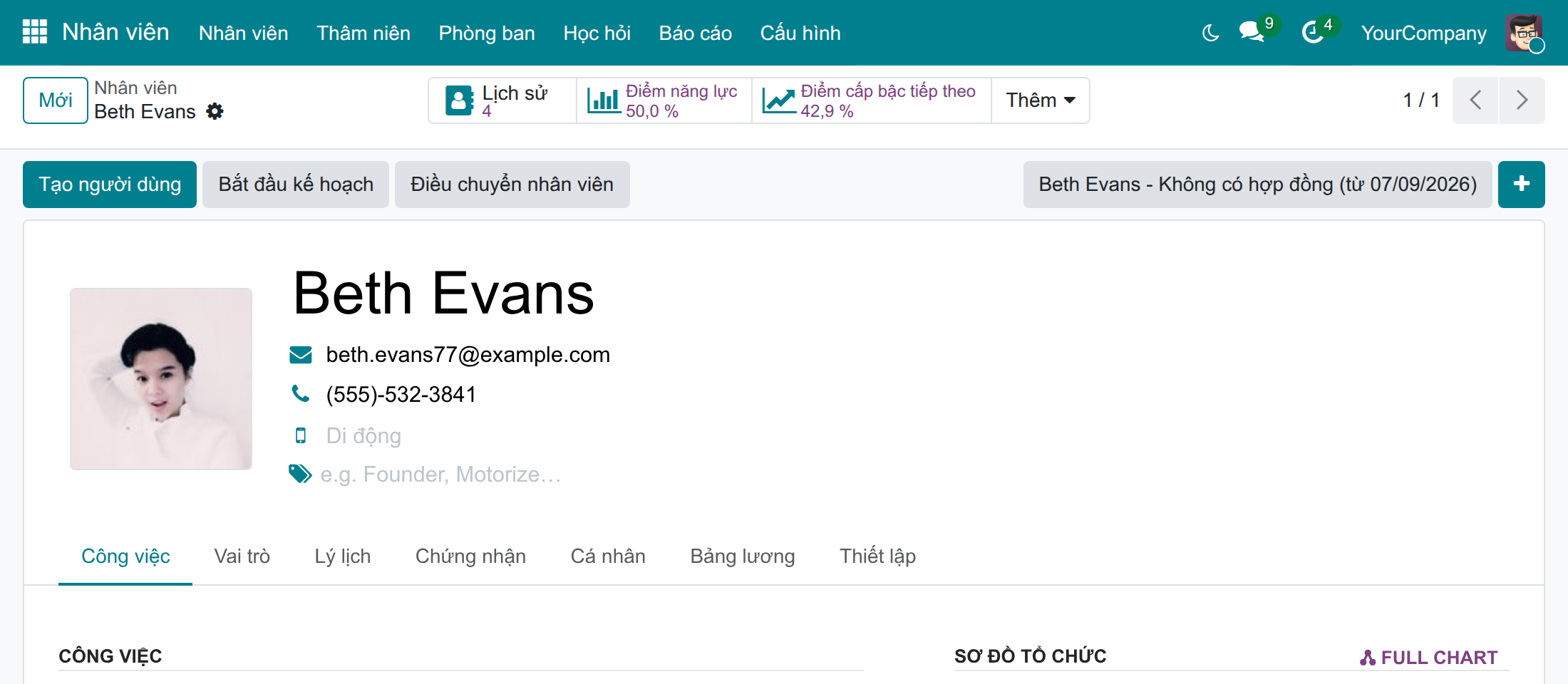Click the phone handset icon
The width and height of the screenshot is (1568, 684).
coord(301,393)
